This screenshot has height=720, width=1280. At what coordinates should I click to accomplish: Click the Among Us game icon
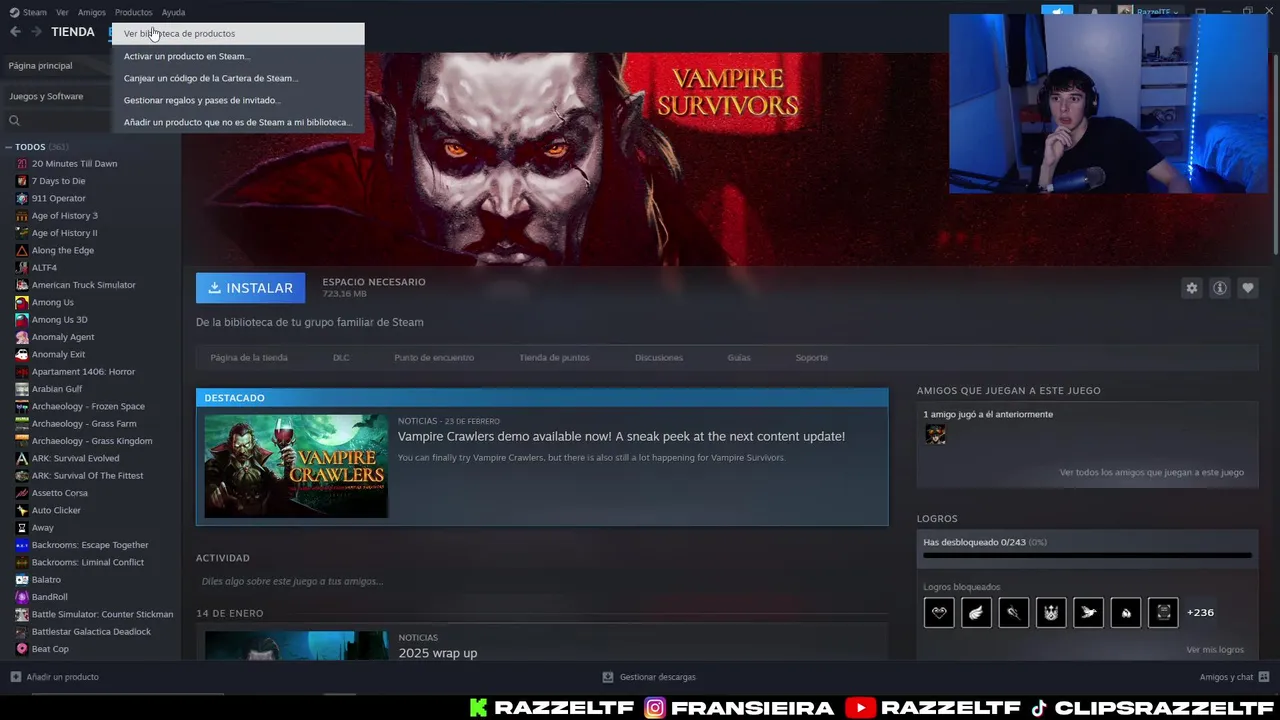pos(22,302)
